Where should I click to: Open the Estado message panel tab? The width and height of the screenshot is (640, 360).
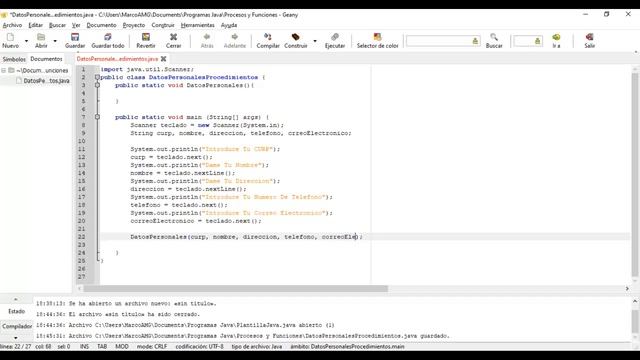click(x=16, y=311)
